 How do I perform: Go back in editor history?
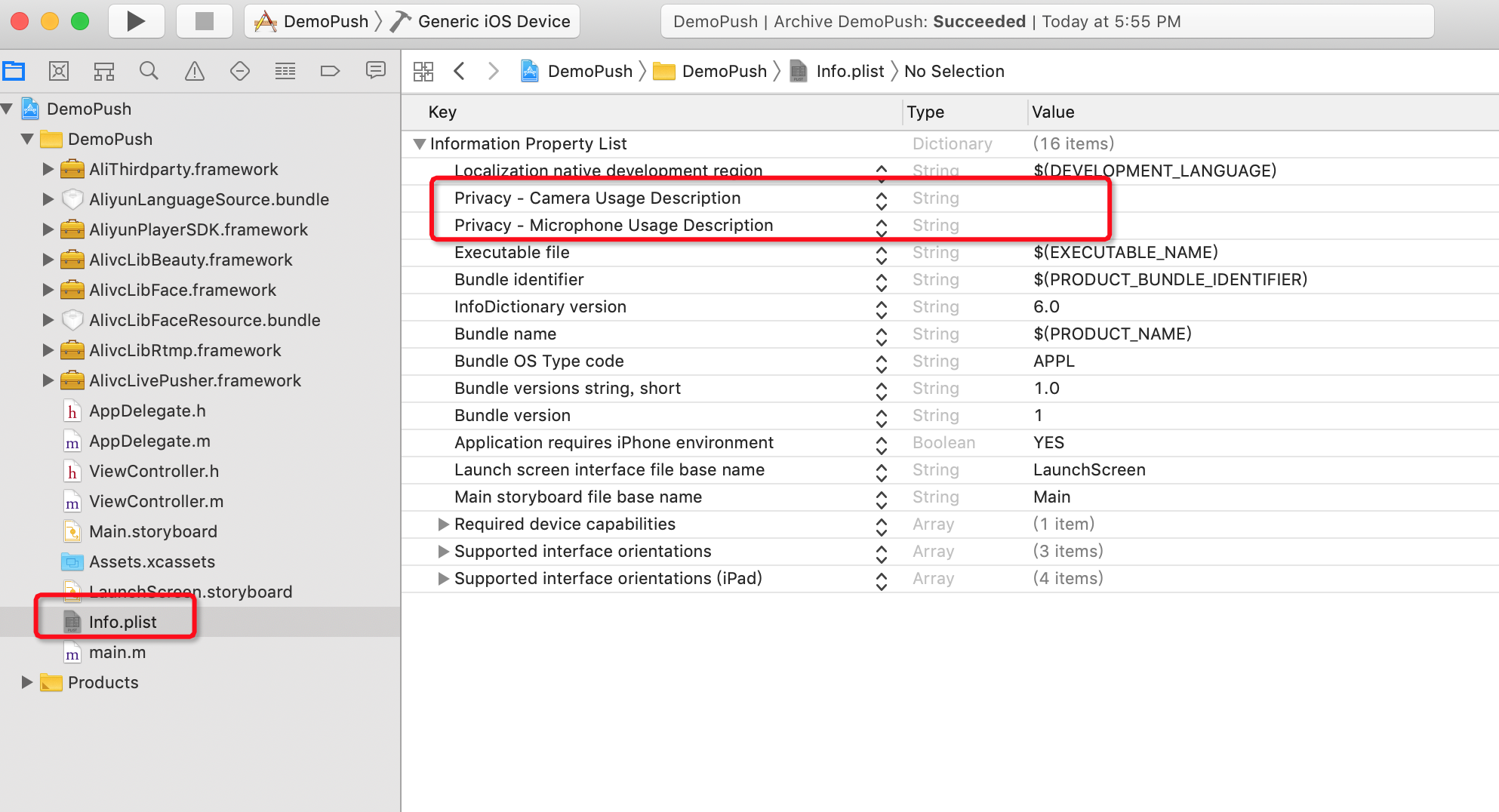459,71
